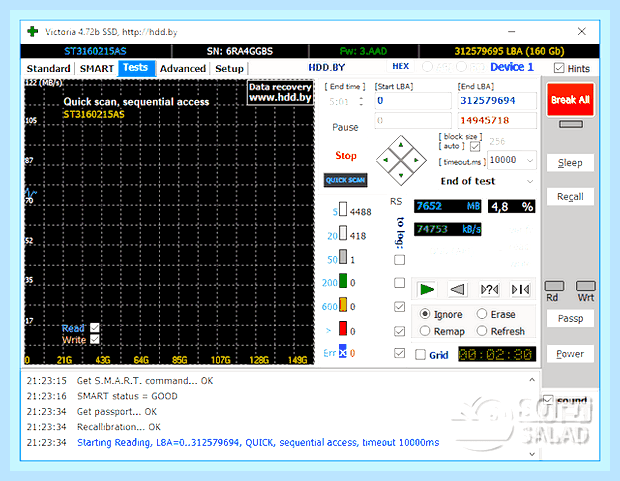
Task: Toggle the Read graph checkbox
Action: [x=95, y=328]
